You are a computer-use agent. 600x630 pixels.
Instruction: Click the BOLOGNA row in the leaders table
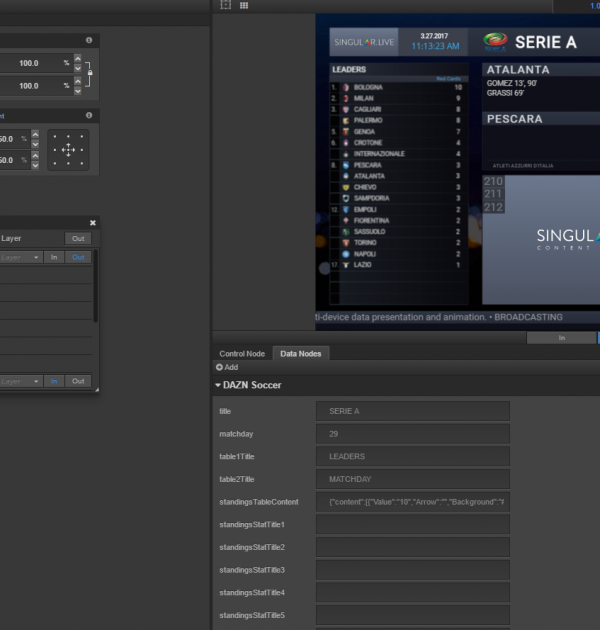(x=399, y=87)
